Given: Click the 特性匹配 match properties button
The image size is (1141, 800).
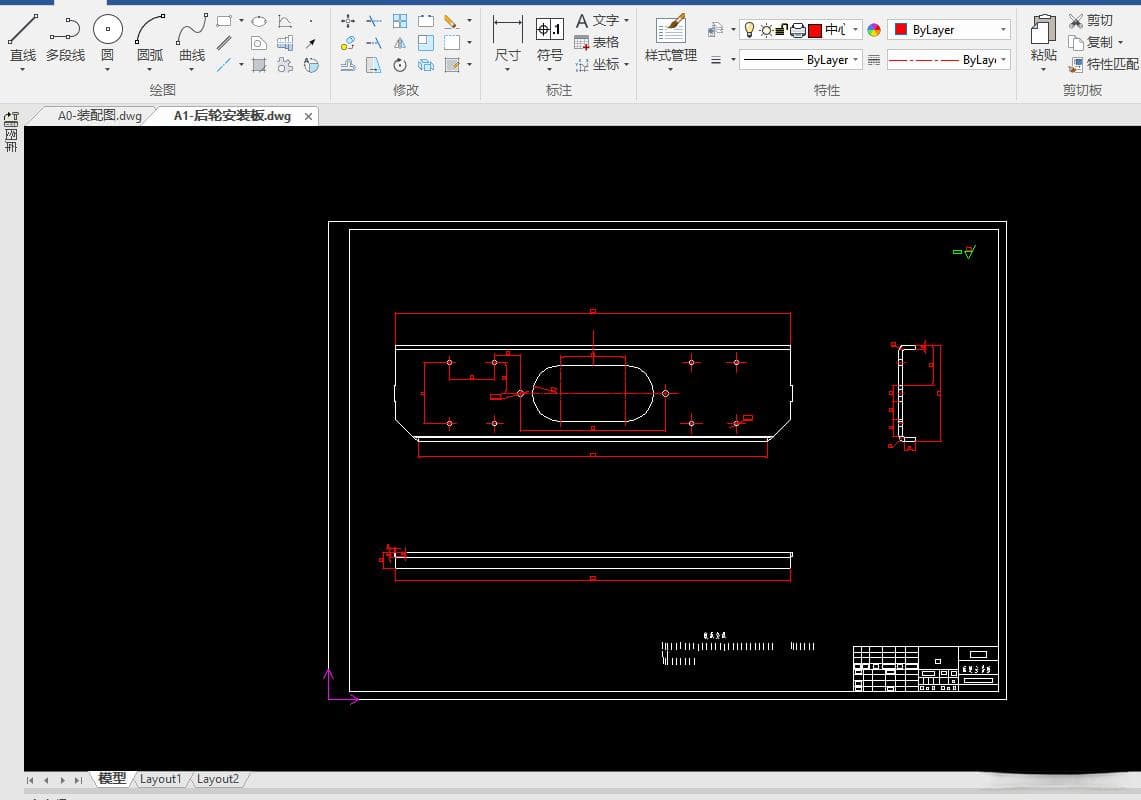Looking at the screenshot, I should click(x=1103, y=65).
